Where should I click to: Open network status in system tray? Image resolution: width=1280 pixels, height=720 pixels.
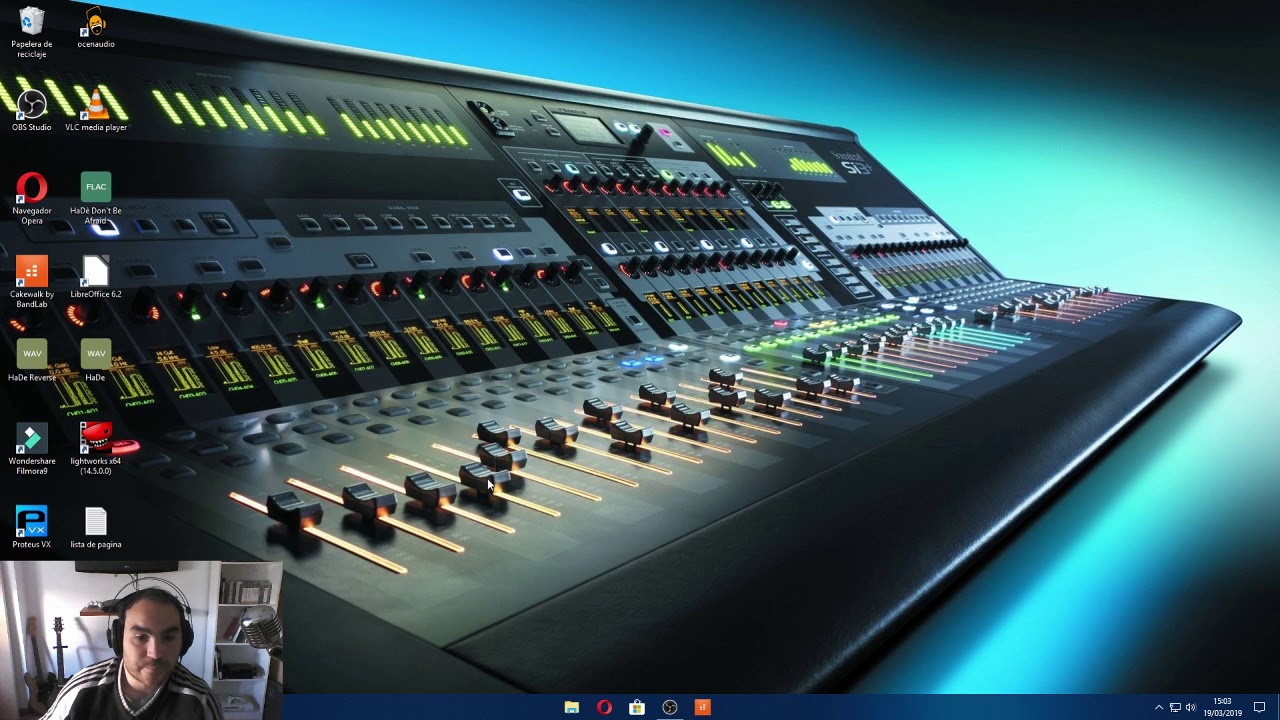click(1175, 707)
